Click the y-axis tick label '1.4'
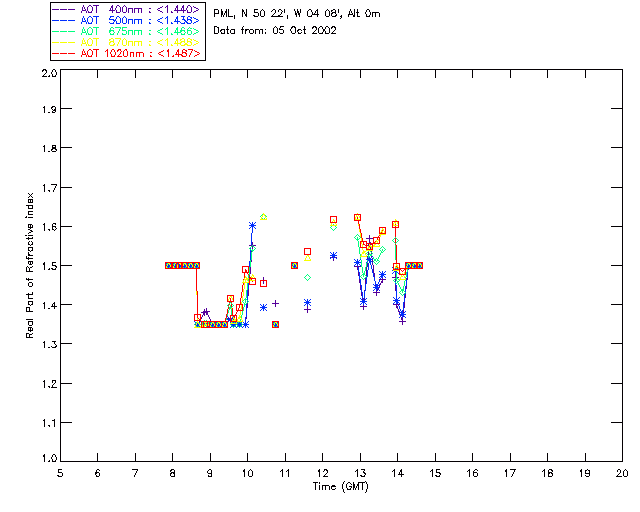Viewport: 640px width, 512px height. pyautogui.click(x=49, y=305)
